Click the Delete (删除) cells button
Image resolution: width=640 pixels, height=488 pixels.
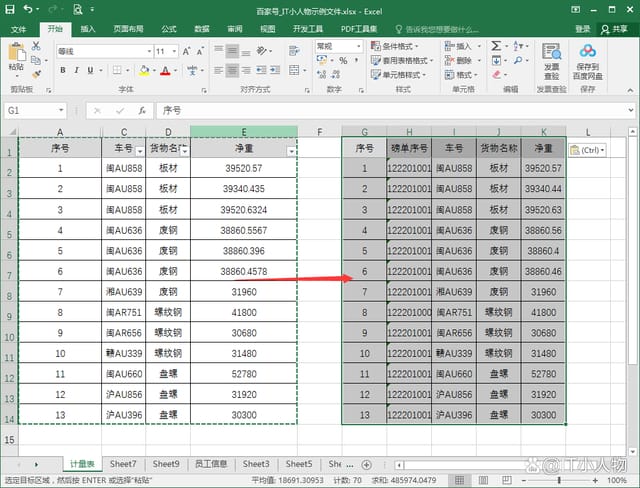coord(462,60)
